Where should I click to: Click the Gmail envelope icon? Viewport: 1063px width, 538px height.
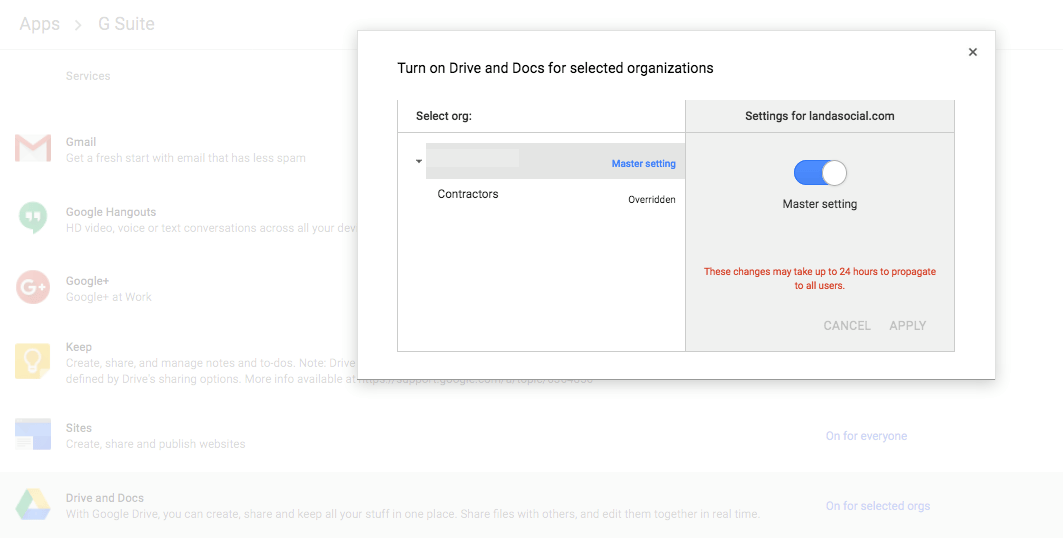tap(33, 148)
